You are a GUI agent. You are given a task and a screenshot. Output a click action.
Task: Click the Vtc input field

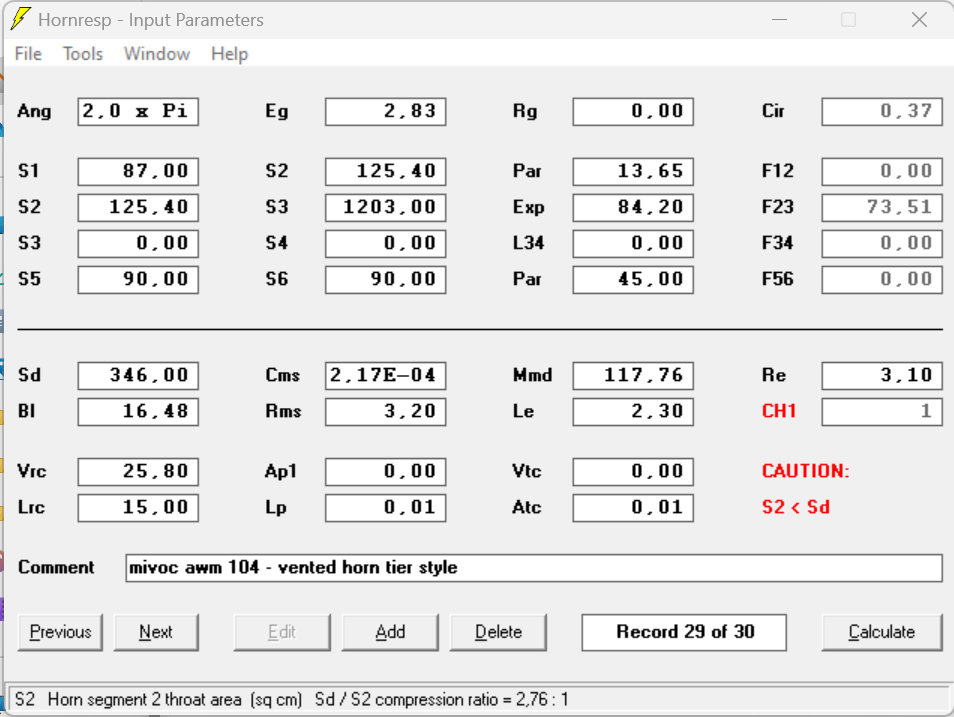coord(633,472)
